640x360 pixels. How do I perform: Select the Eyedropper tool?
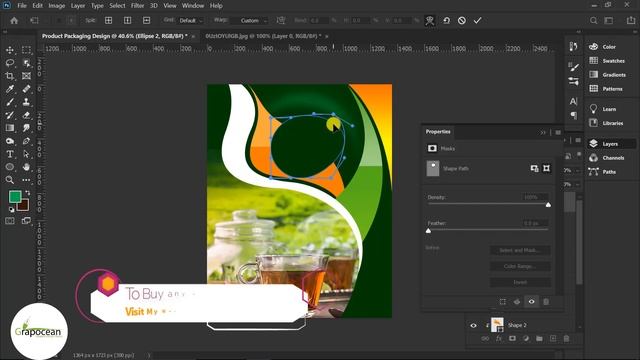coord(10,89)
